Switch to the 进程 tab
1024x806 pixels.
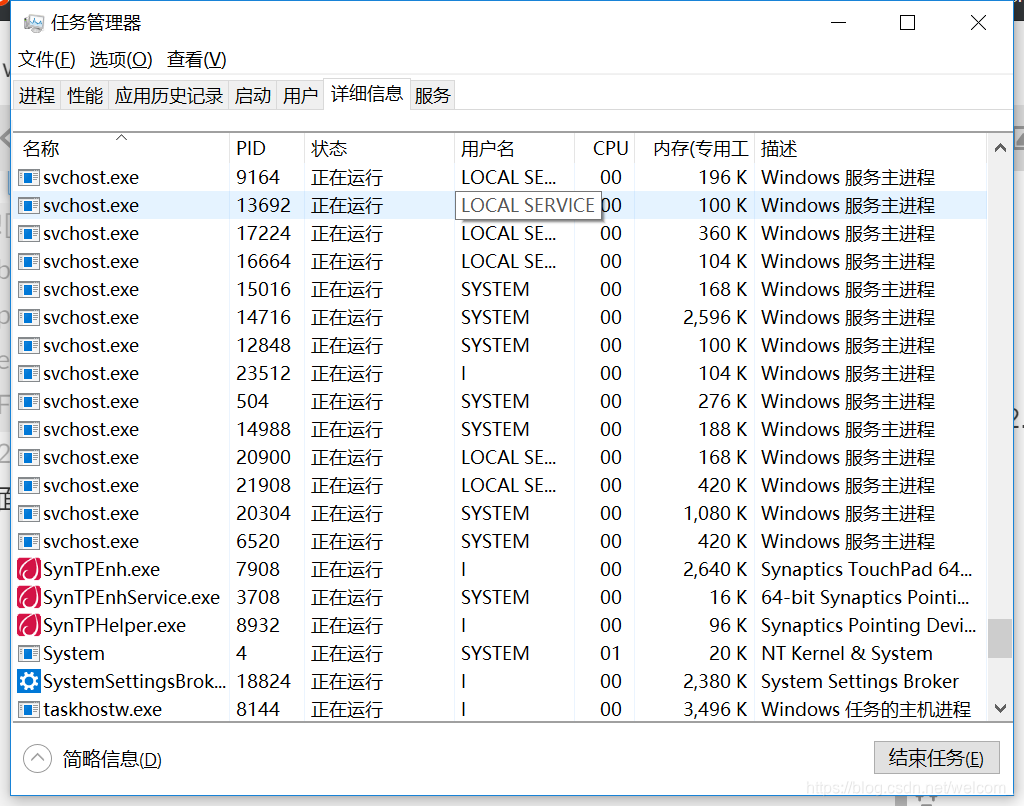(x=37, y=95)
